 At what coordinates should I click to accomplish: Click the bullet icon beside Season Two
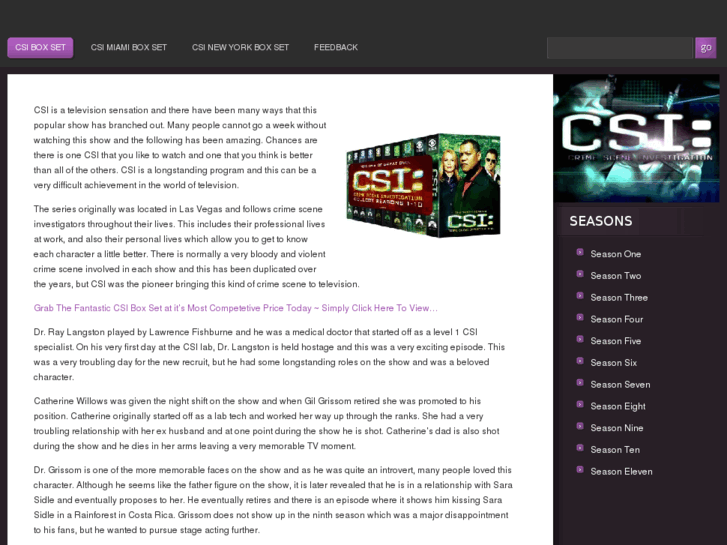(580, 274)
